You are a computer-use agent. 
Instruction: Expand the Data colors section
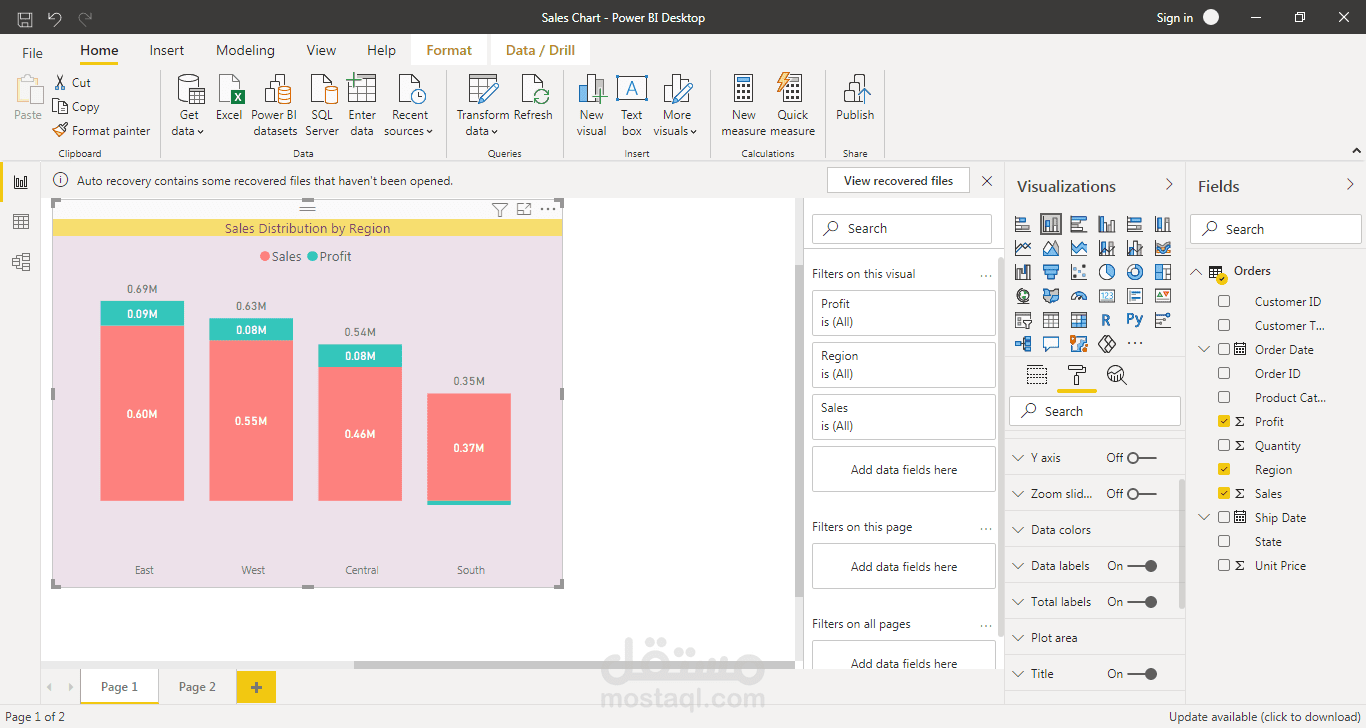click(x=1018, y=530)
